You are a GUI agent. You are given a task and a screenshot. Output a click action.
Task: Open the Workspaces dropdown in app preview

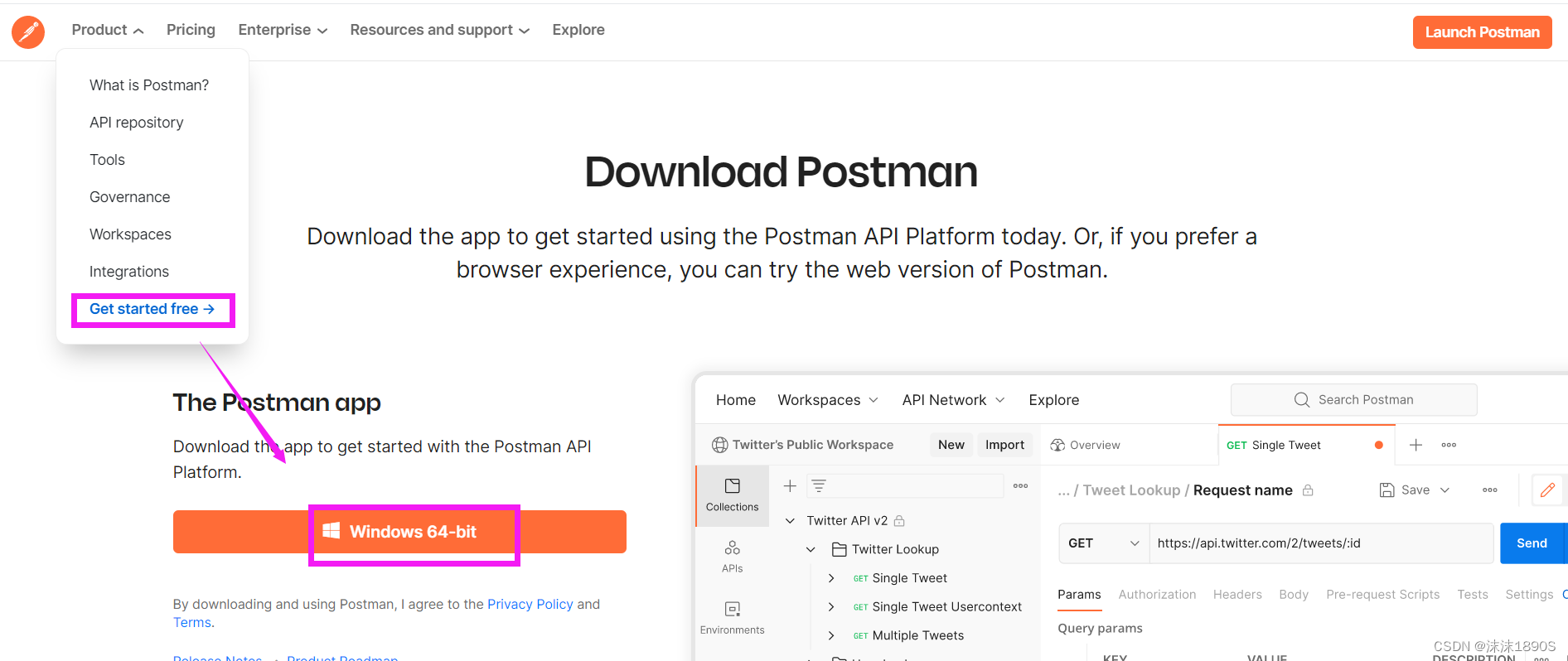[x=828, y=400]
